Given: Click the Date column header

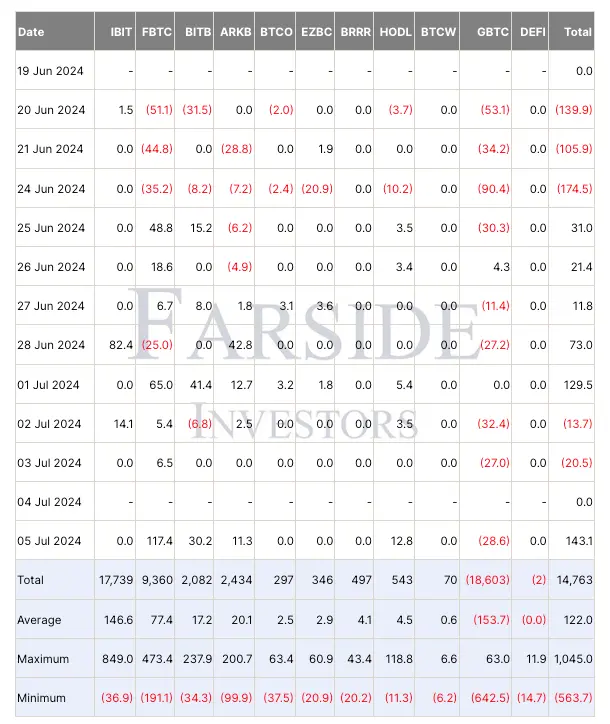Looking at the screenshot, I should [x=32, y=32].
